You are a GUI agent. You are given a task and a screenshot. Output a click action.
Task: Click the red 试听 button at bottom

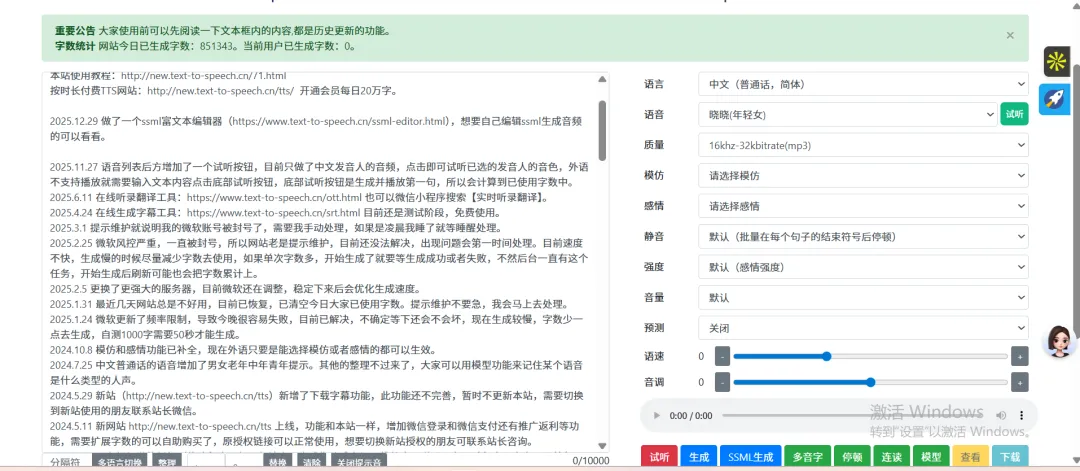click(659, 457)
